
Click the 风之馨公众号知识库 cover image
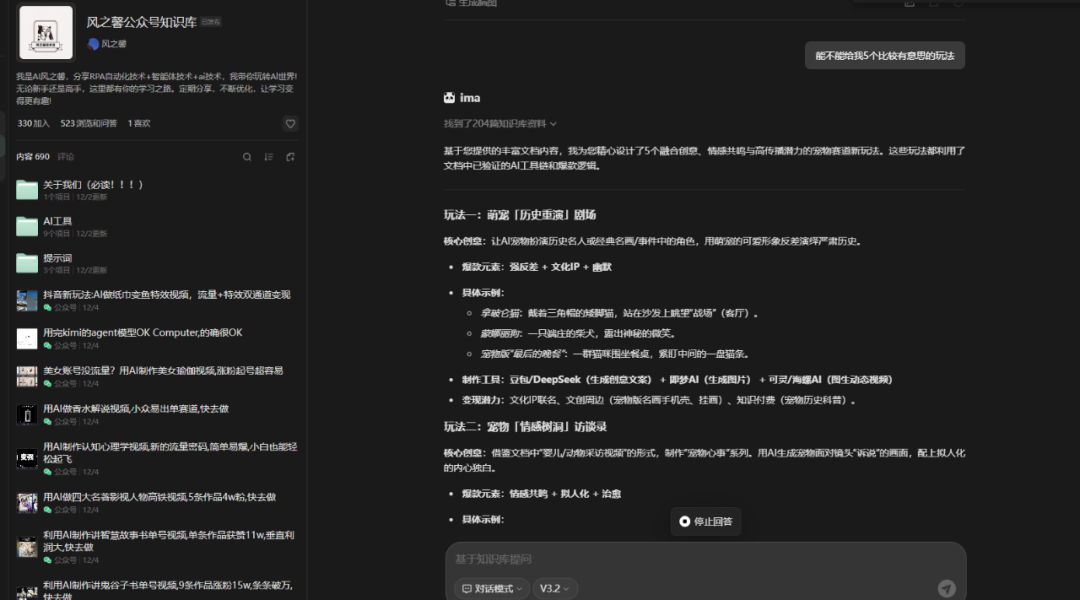tap(46, 32)
